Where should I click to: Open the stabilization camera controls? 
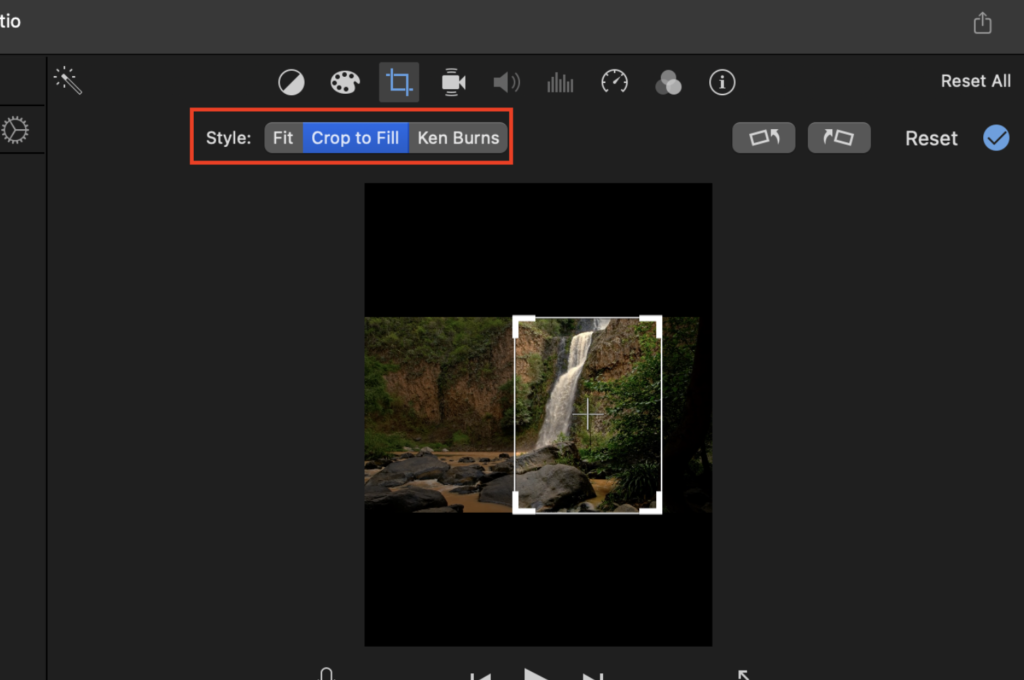pyautogui.click(x=453, y=82)
